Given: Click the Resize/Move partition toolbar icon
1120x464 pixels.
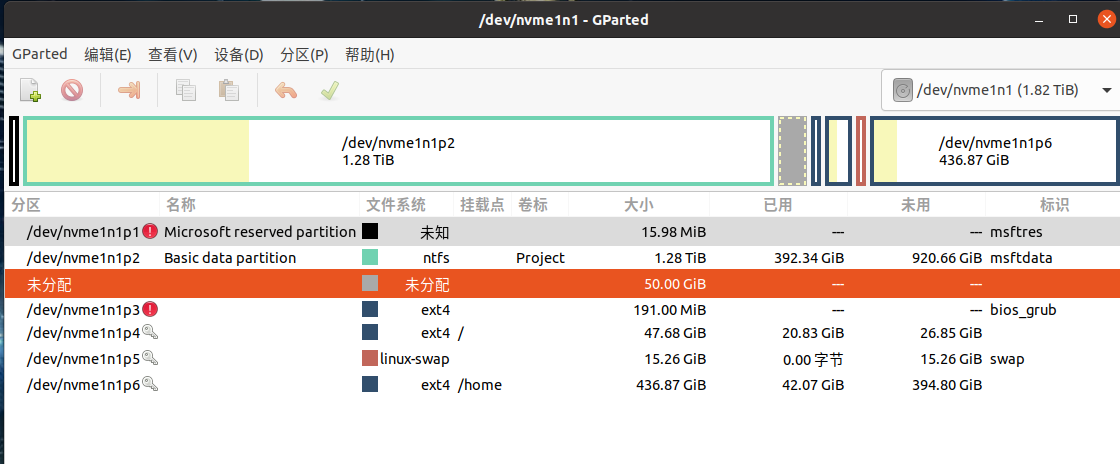Looking at the screenshot, I should point(129,91).
